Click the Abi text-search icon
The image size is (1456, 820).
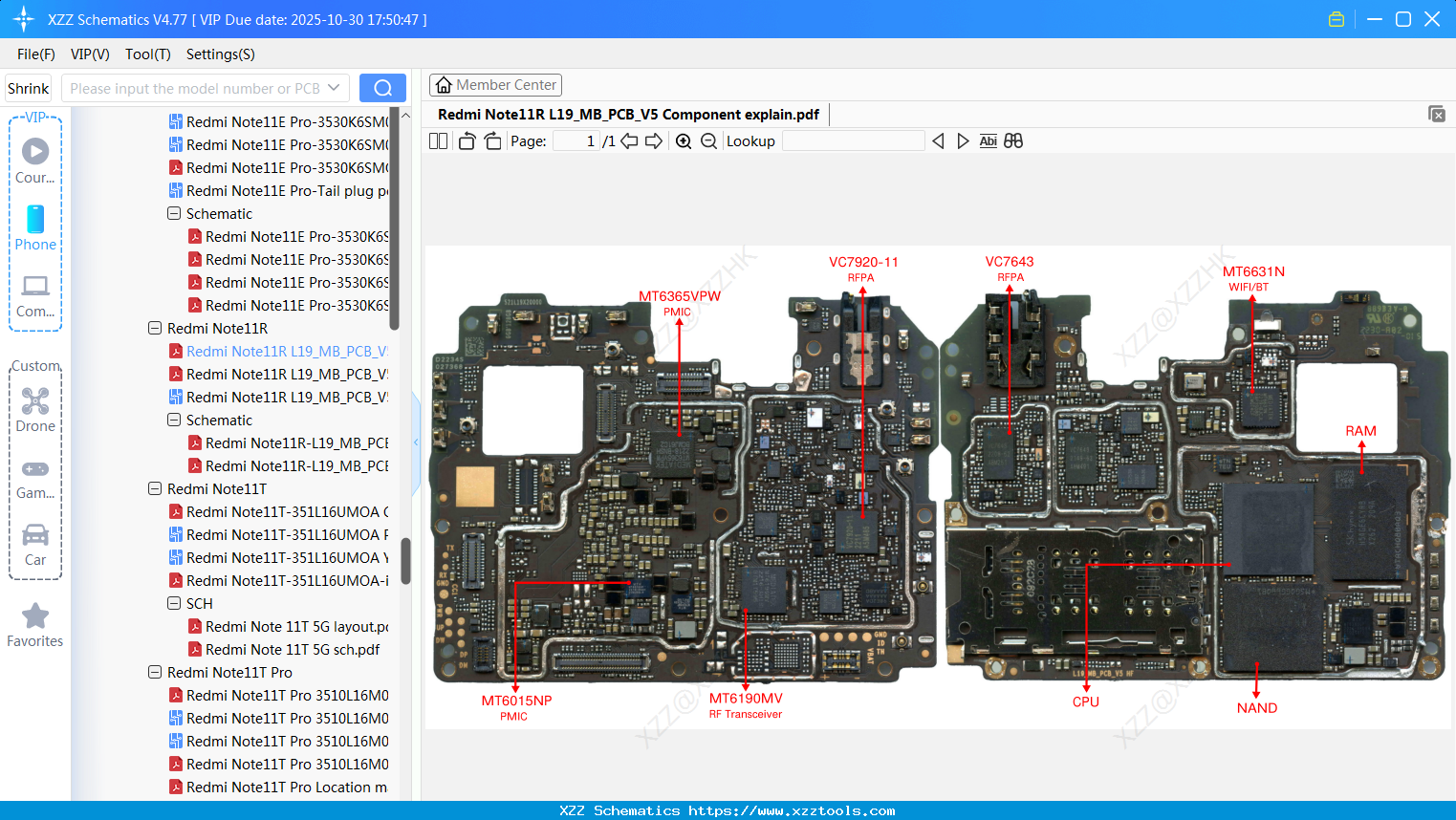(989, 140)
